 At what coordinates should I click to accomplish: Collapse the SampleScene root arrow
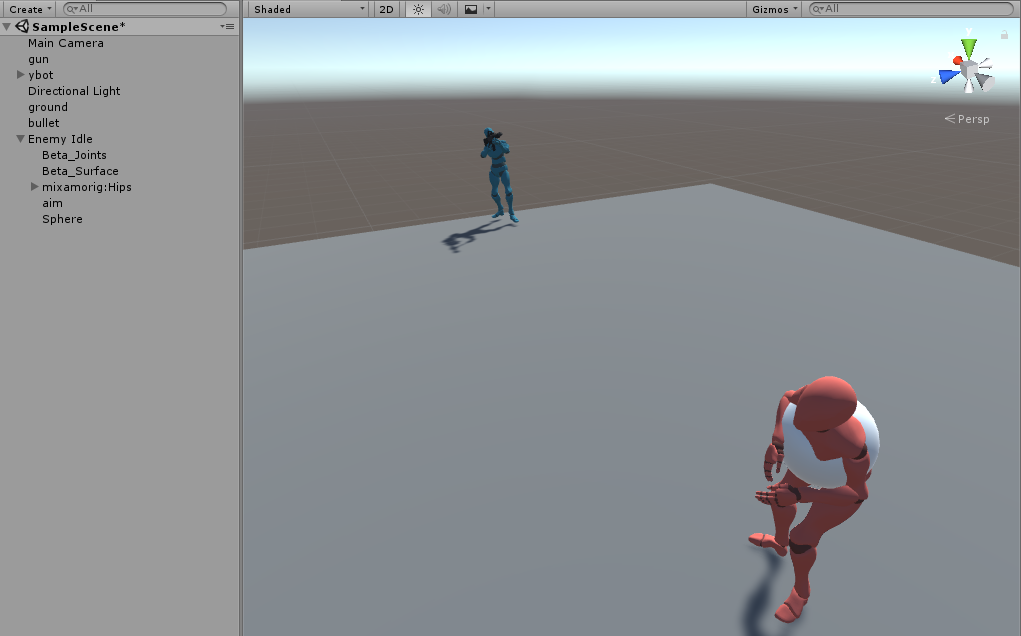tap(7, 27)
